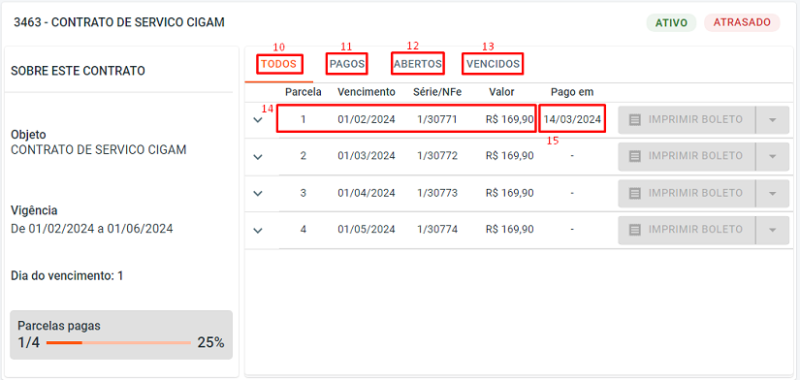Click the NFe number 1/30772
Image resolution: width=800 pixels, height=380 pixels.
tap(437, 156)
